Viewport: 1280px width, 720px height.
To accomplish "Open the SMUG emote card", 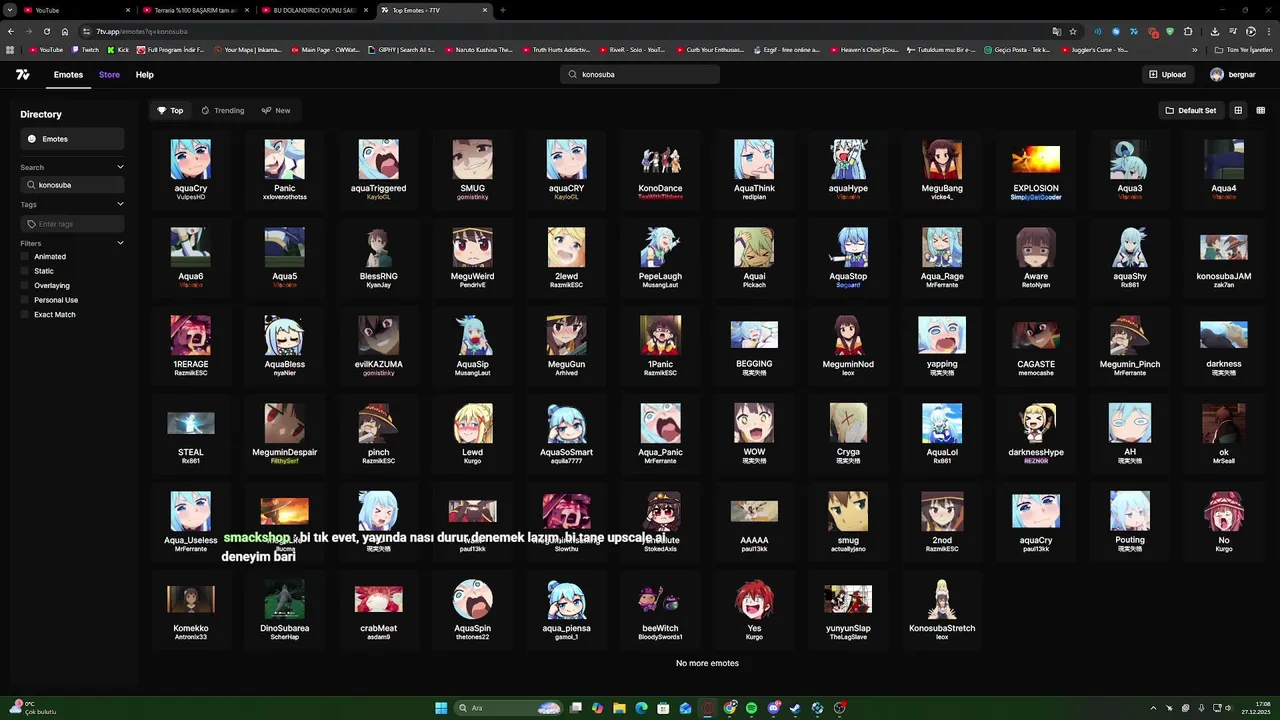I will coord(472,168).
